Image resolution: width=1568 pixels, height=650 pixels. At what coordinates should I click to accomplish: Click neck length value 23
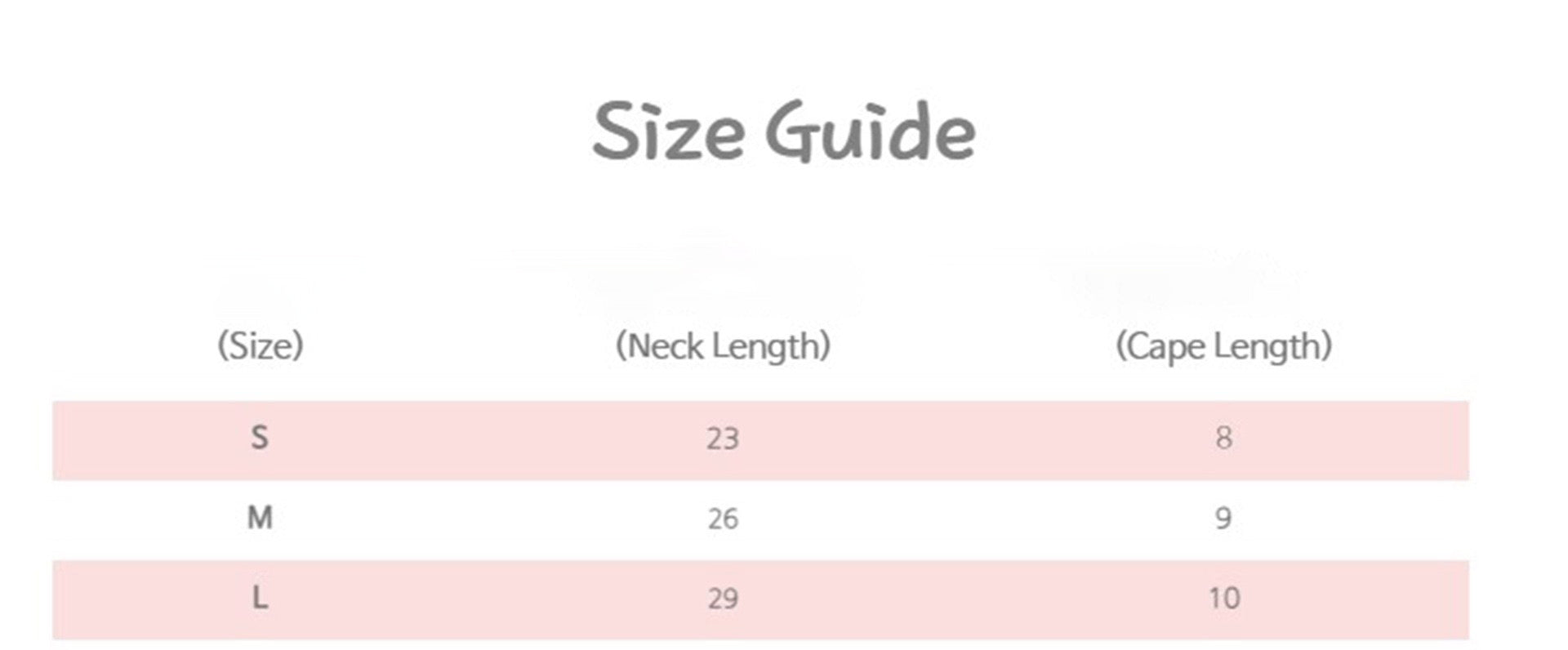[723, 439]
